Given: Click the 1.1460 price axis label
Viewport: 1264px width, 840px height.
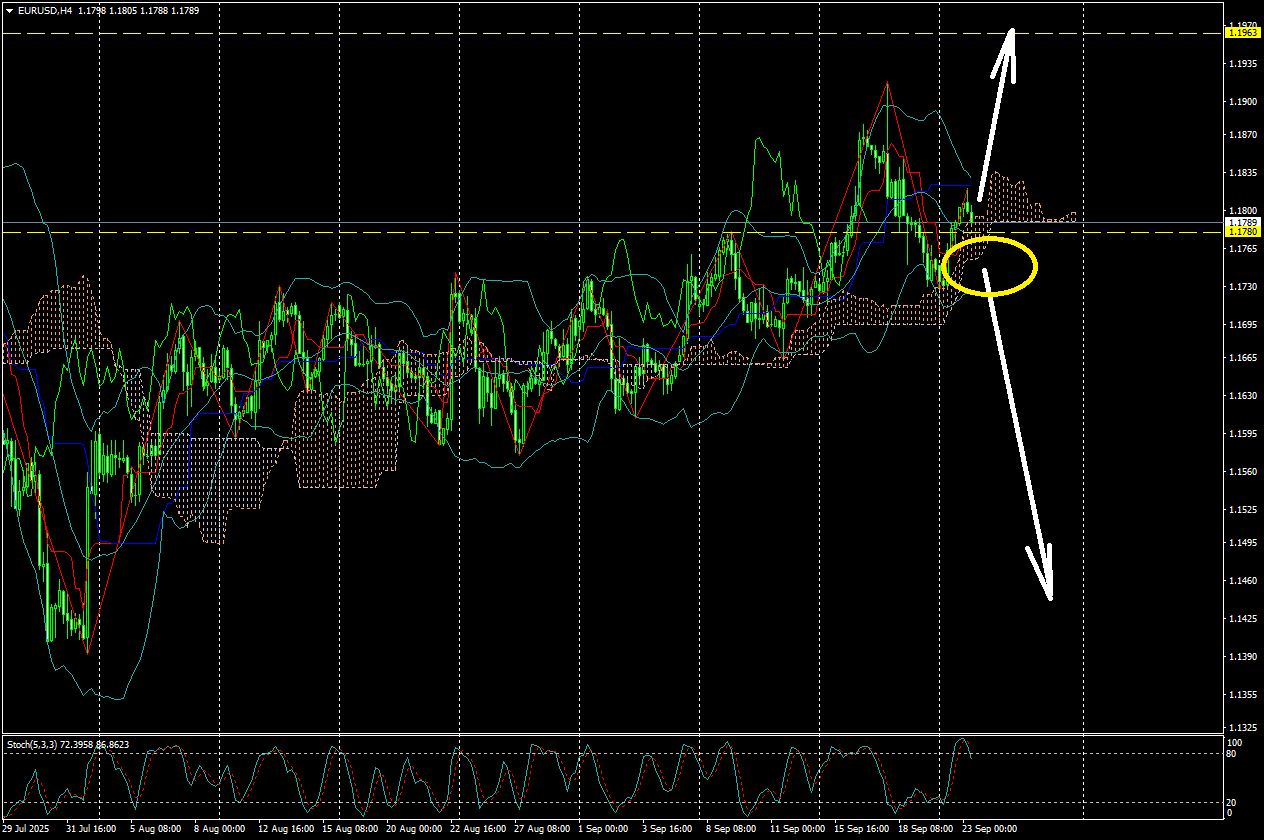Looking at the screenshot, I should pos(1244,581).
